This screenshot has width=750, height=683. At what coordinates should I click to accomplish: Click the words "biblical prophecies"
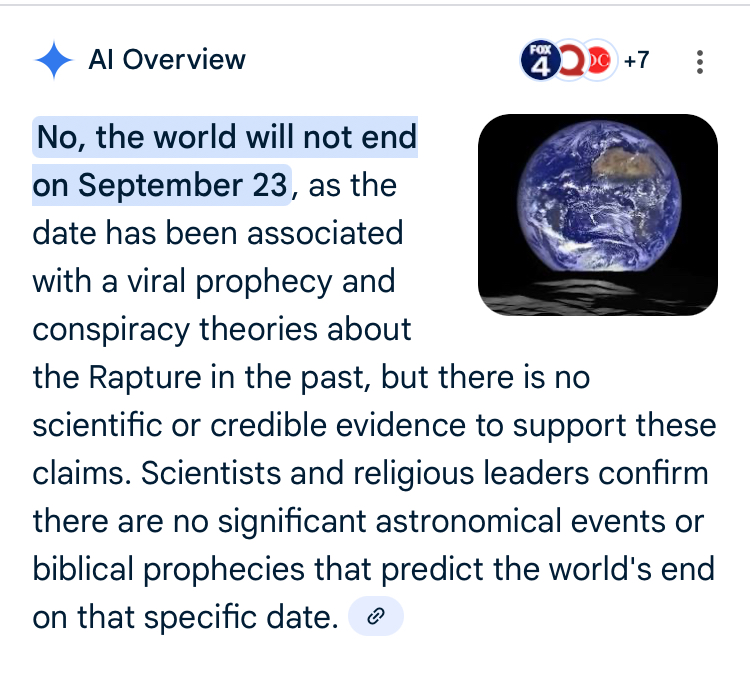click(x=168, y=569)
